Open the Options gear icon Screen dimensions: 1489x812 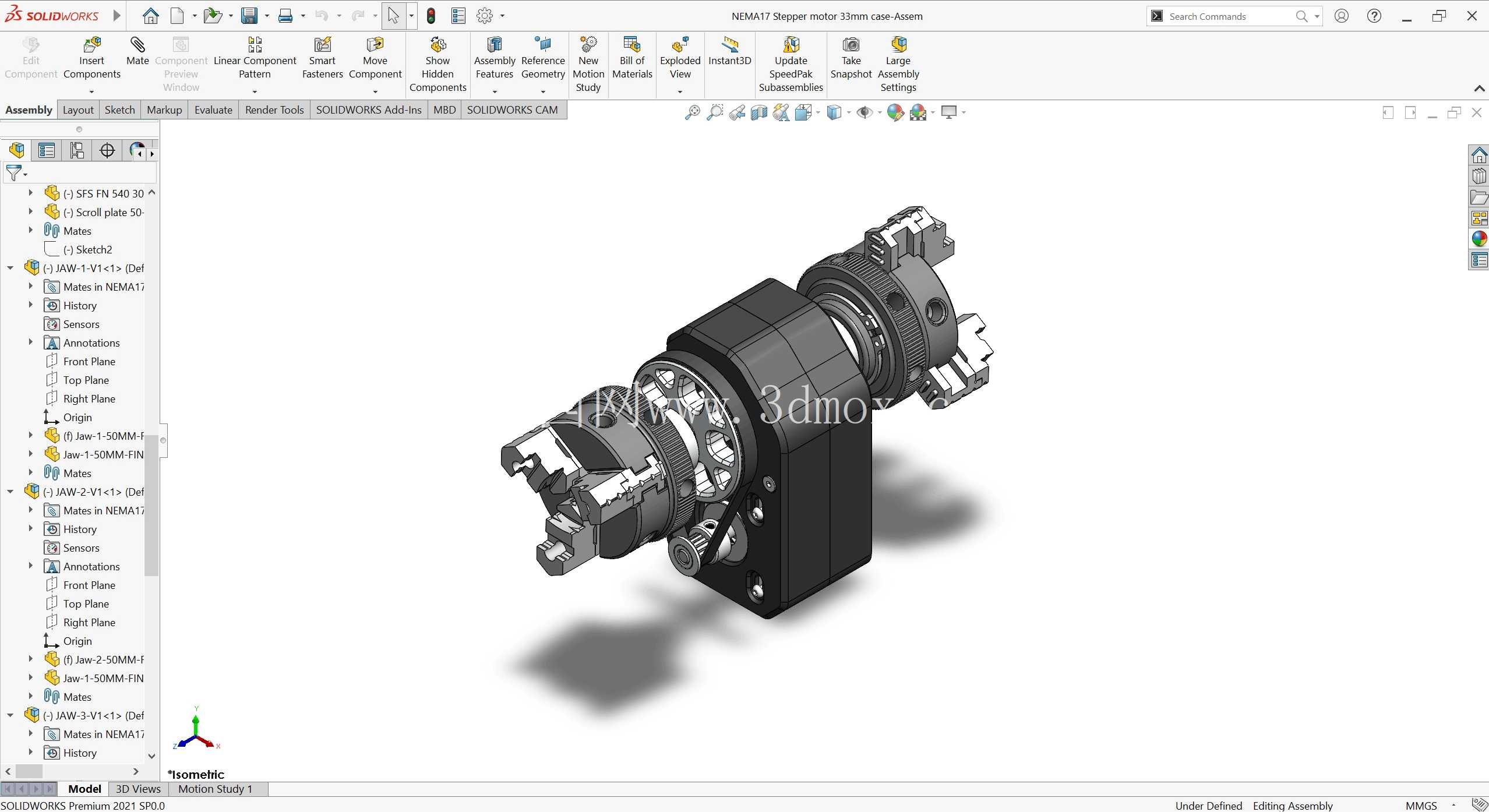485,16
